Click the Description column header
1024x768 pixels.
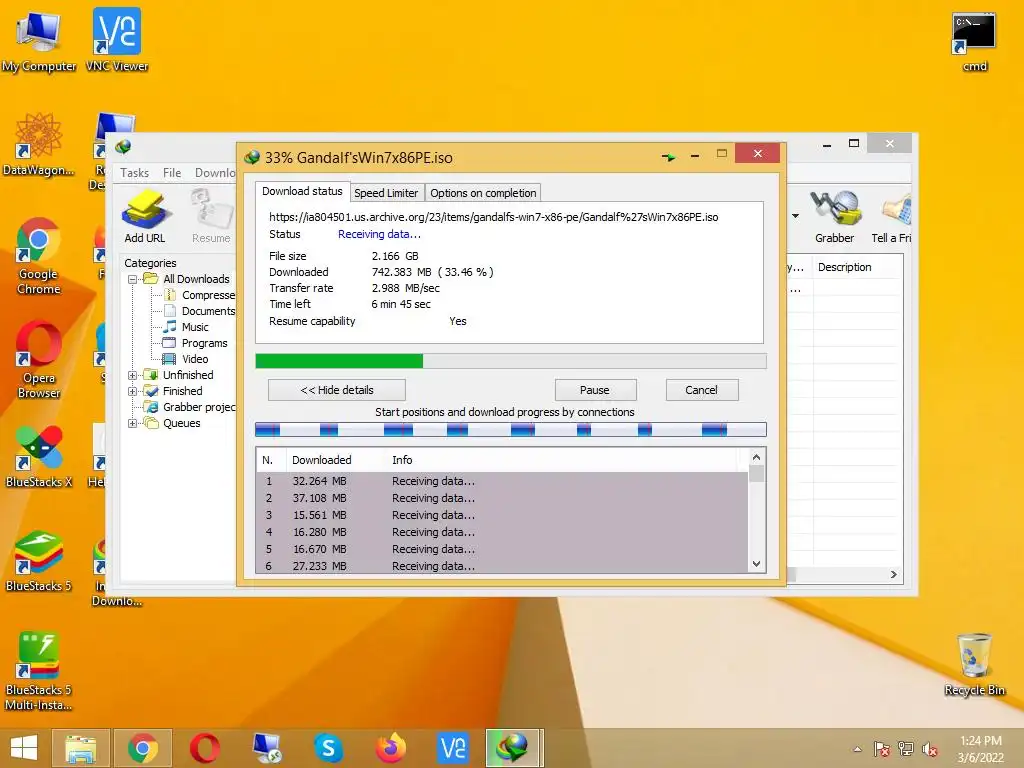tap(857, 267)
